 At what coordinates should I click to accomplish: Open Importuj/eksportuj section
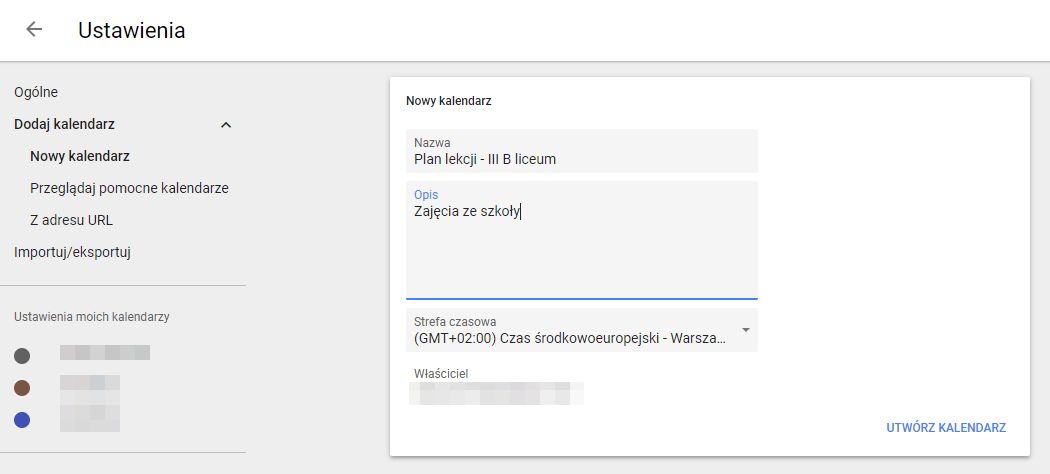tap(72, 252)
